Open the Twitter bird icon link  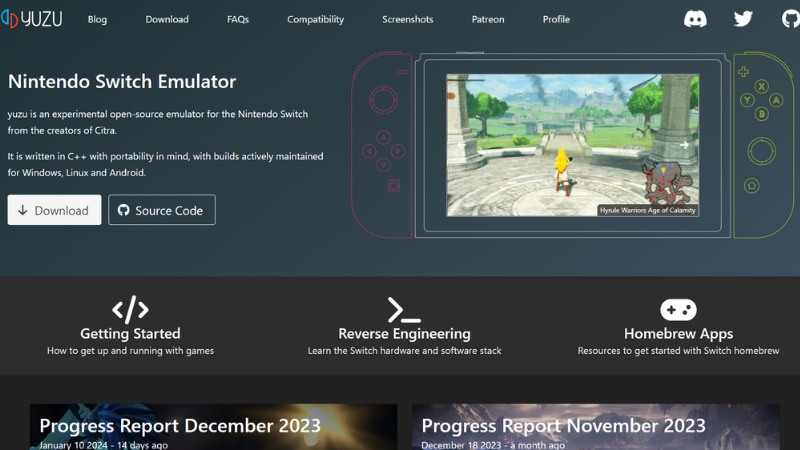point(743,19)
